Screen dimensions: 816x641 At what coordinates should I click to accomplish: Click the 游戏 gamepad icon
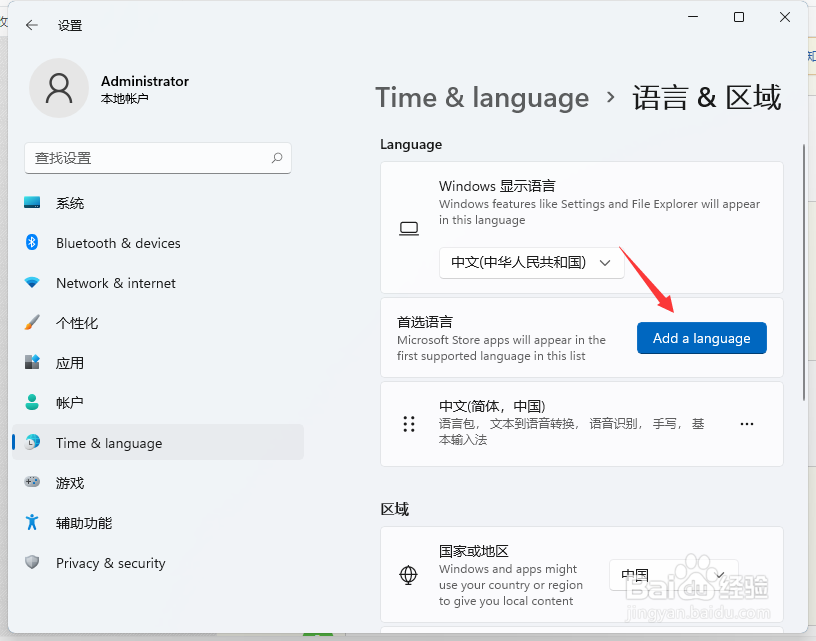coord(32,482)
